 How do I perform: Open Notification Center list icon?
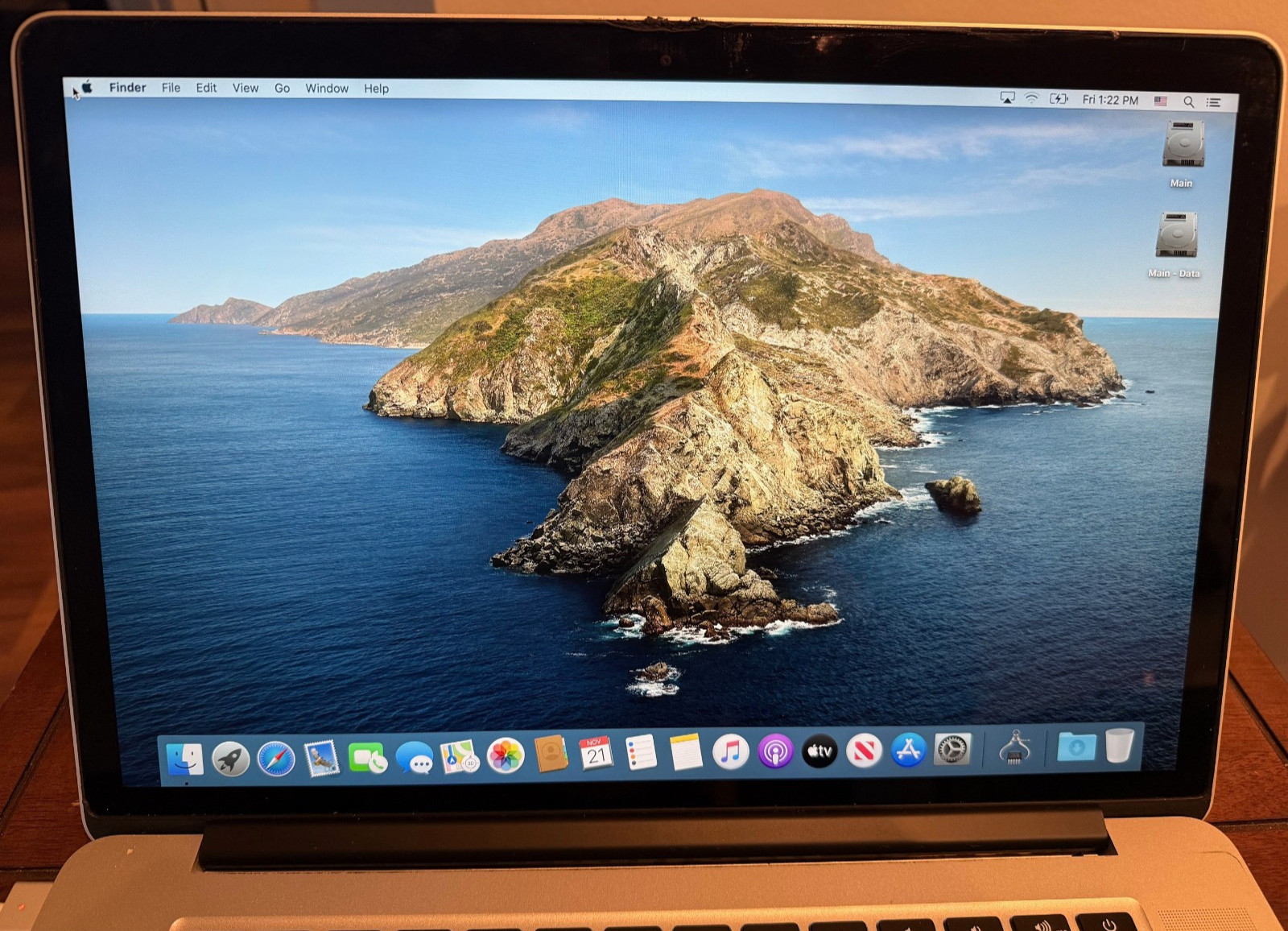1213,102
